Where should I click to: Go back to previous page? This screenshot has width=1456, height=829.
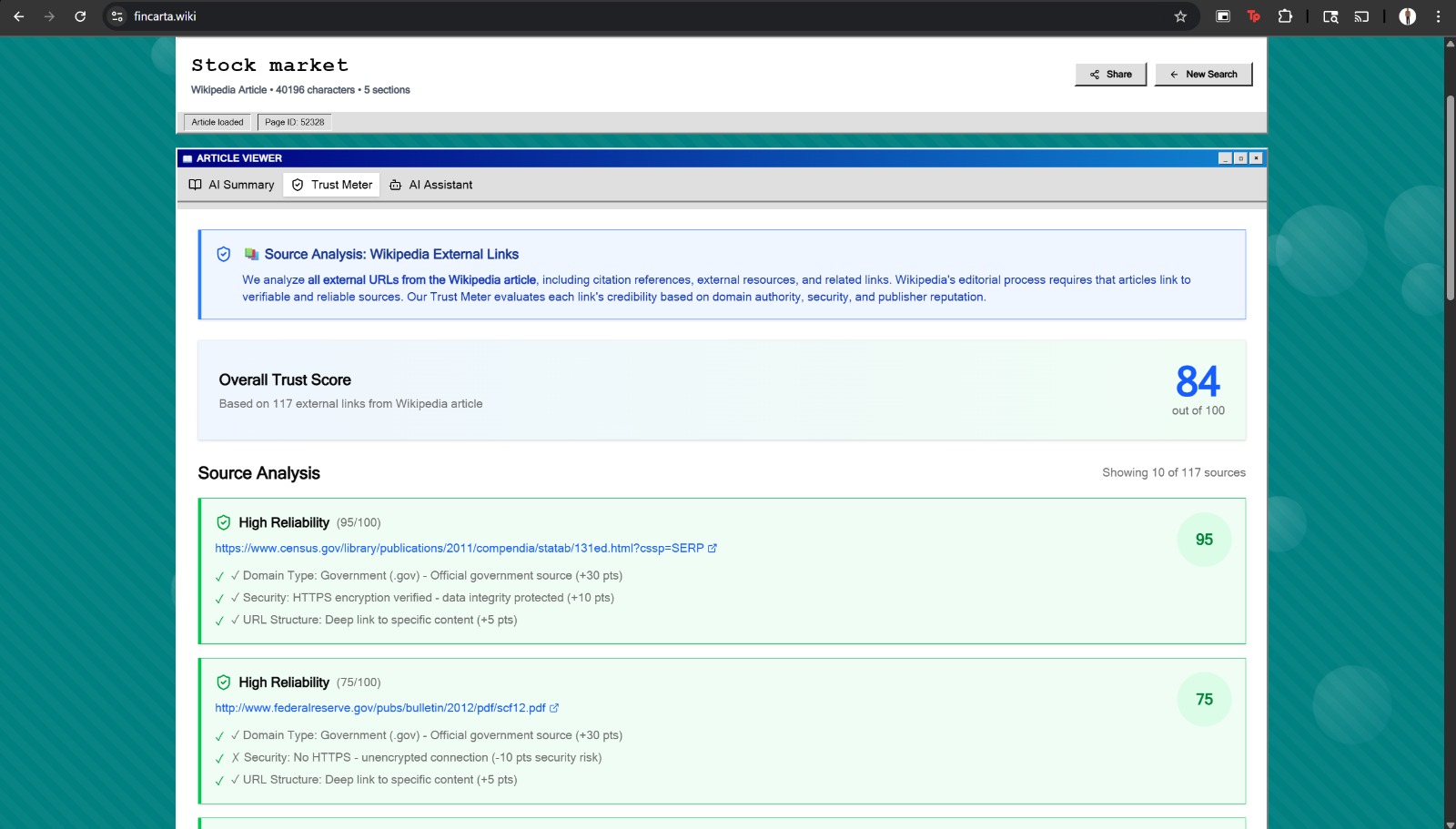[18, 16]
